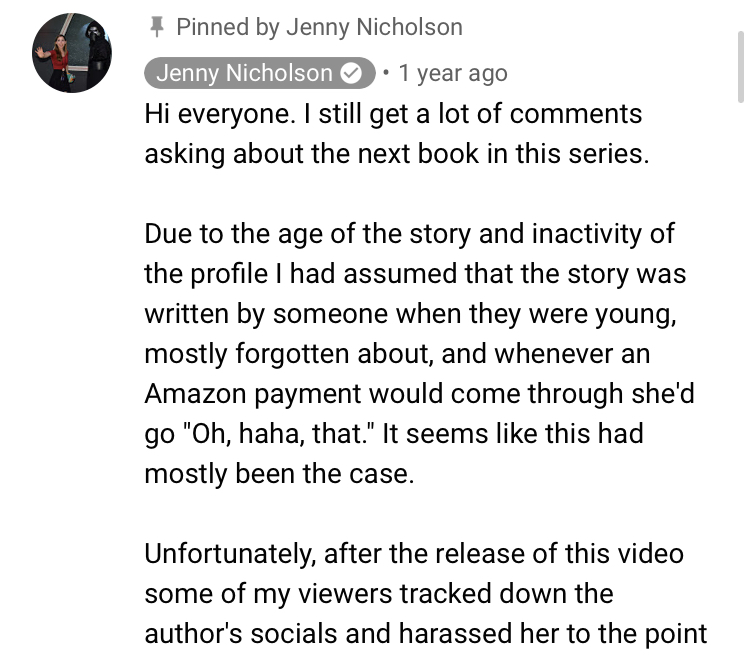Click the quoted text "Oh, haha, that."
This screenshot has height=657, width=750.
277,434
